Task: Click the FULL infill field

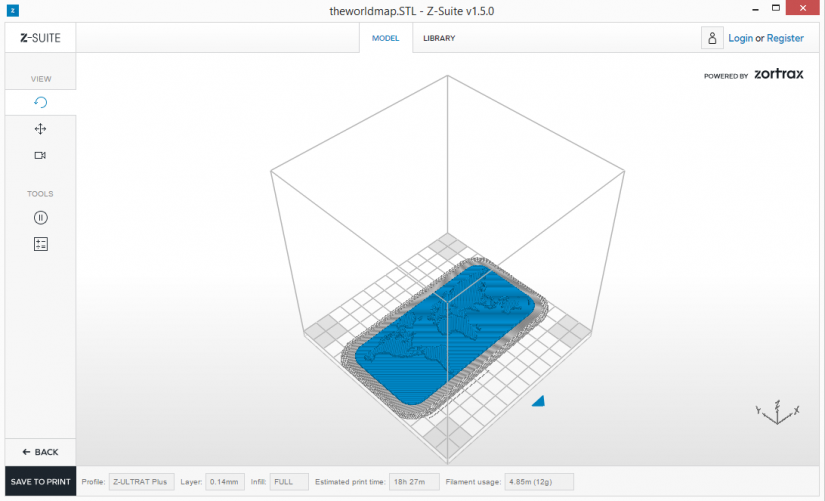Action: [289, 482]
